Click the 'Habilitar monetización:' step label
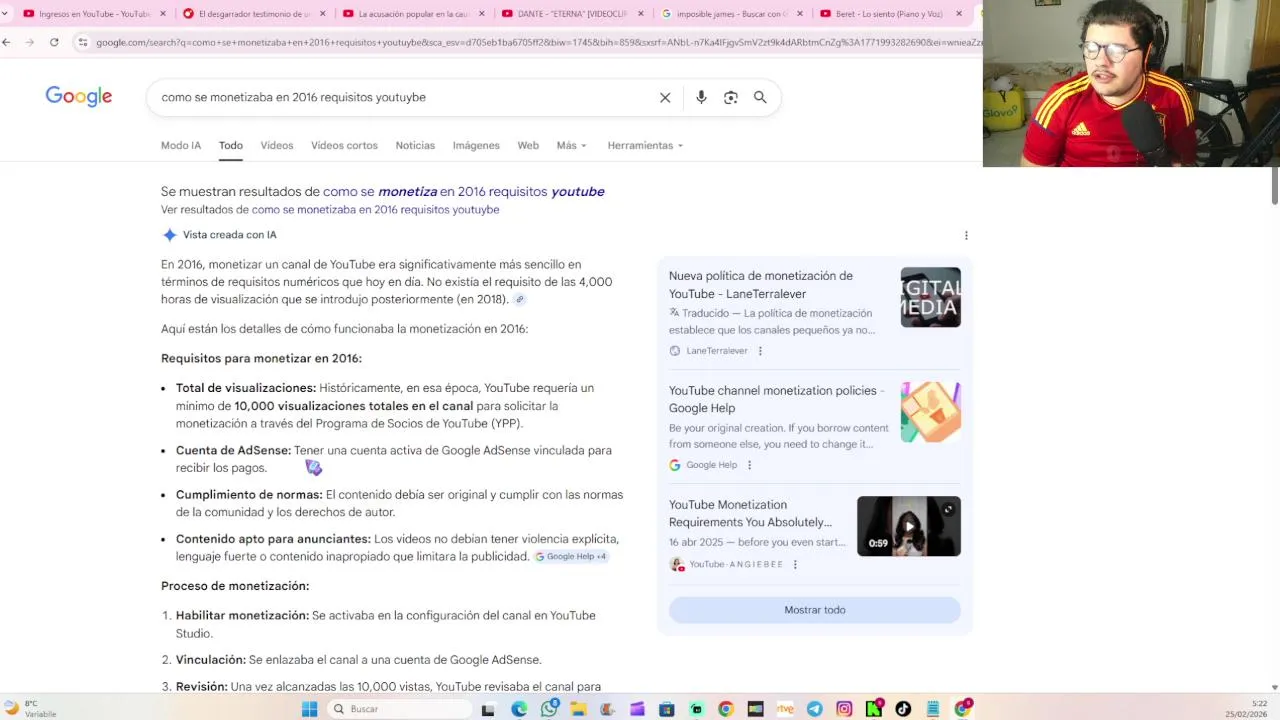The height and width of the screenshot is (720, 1280). coord(242,616)
